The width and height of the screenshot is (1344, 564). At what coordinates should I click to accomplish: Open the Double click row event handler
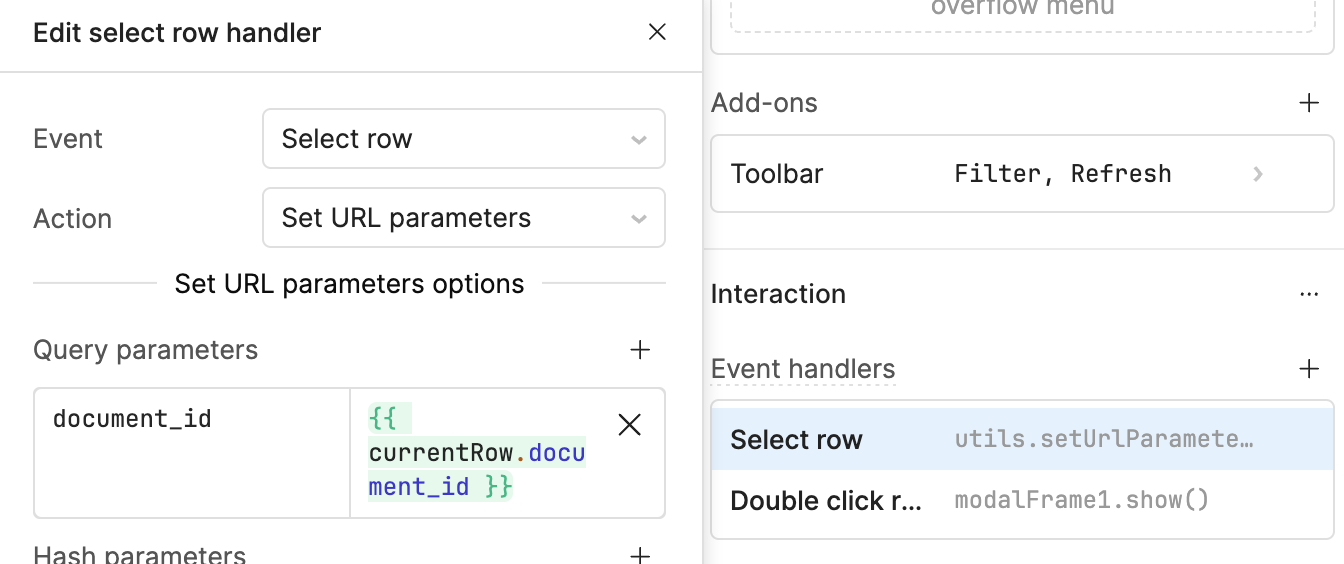click(x=826, y=500)
